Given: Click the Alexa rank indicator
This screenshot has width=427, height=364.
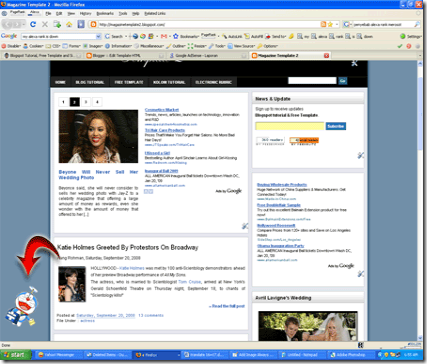Looking at the screenshot, I should (x=34, y=13).
